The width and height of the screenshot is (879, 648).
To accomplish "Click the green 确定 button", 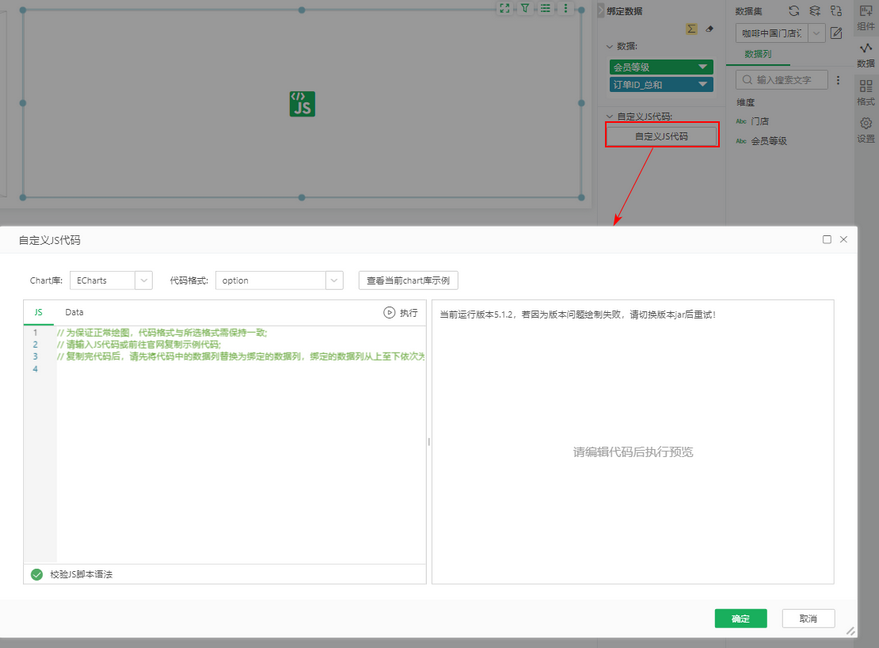I will tap(740, 619).
